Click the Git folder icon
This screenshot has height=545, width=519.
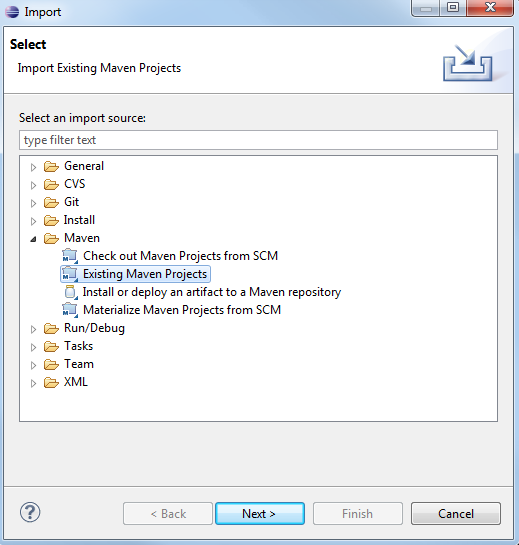click(51, 202)
